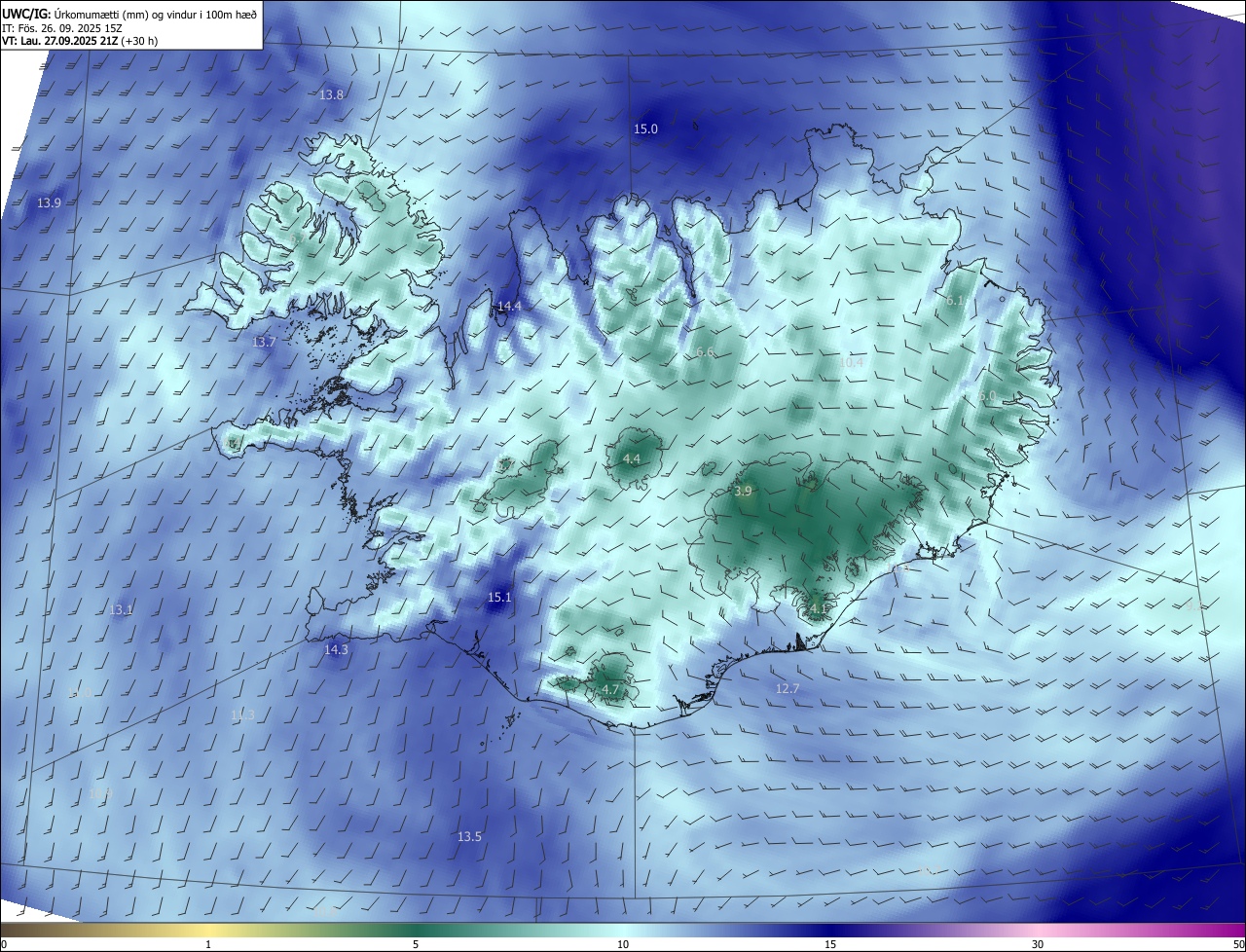The width and height of the screenshot is (1246, 952).
Task: Click the 15.0 value north of Iceland
Action: tap(646, 128)
